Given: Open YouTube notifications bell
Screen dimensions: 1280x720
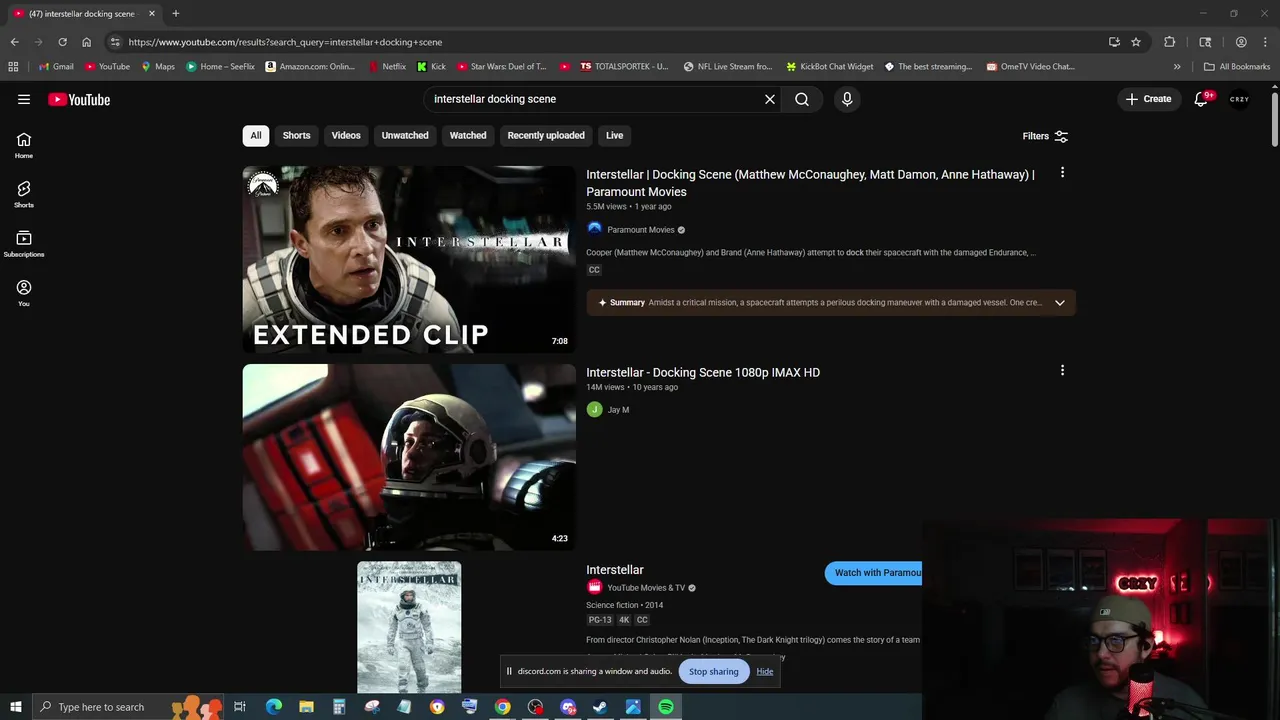Looking at the screenshot, I should [1201, 99].
